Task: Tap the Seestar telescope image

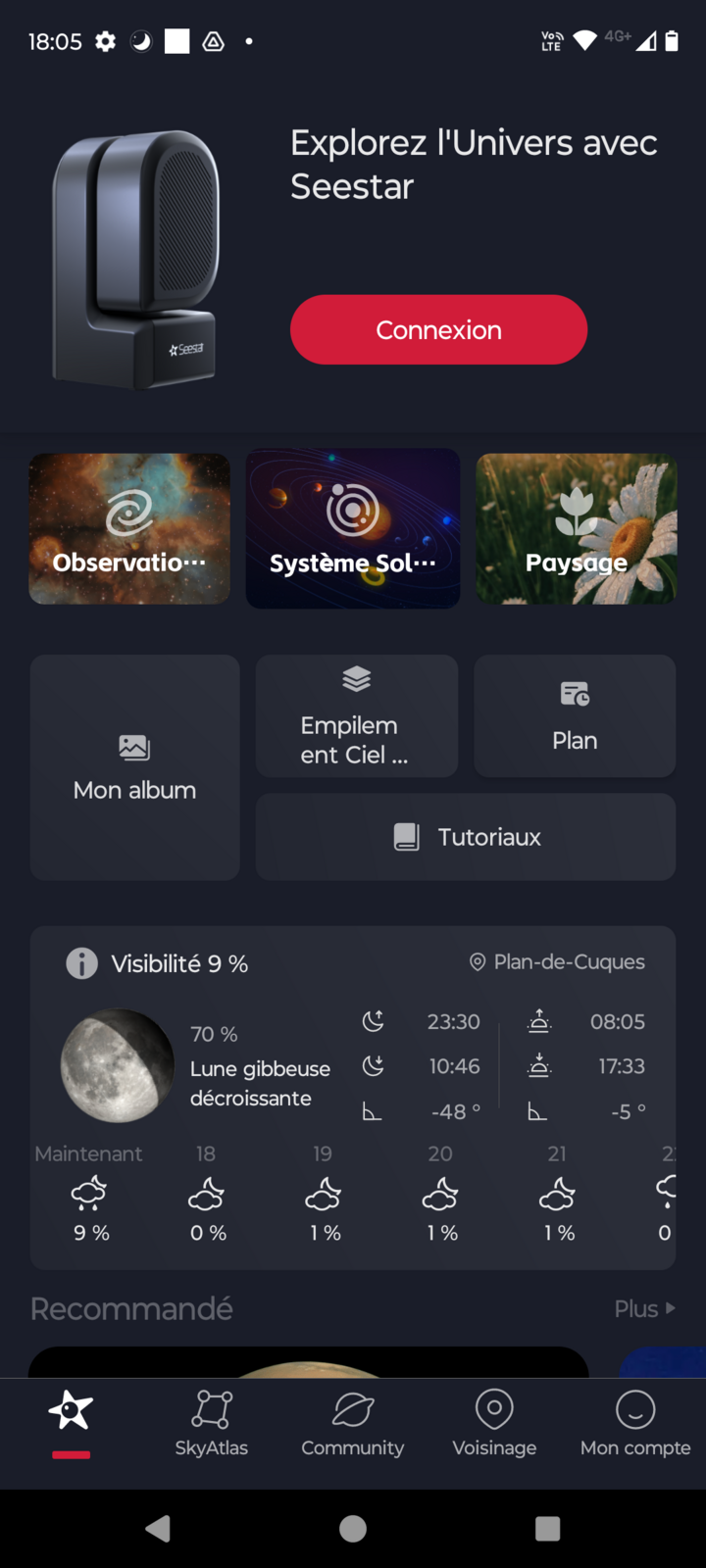Action: point(137,260)
